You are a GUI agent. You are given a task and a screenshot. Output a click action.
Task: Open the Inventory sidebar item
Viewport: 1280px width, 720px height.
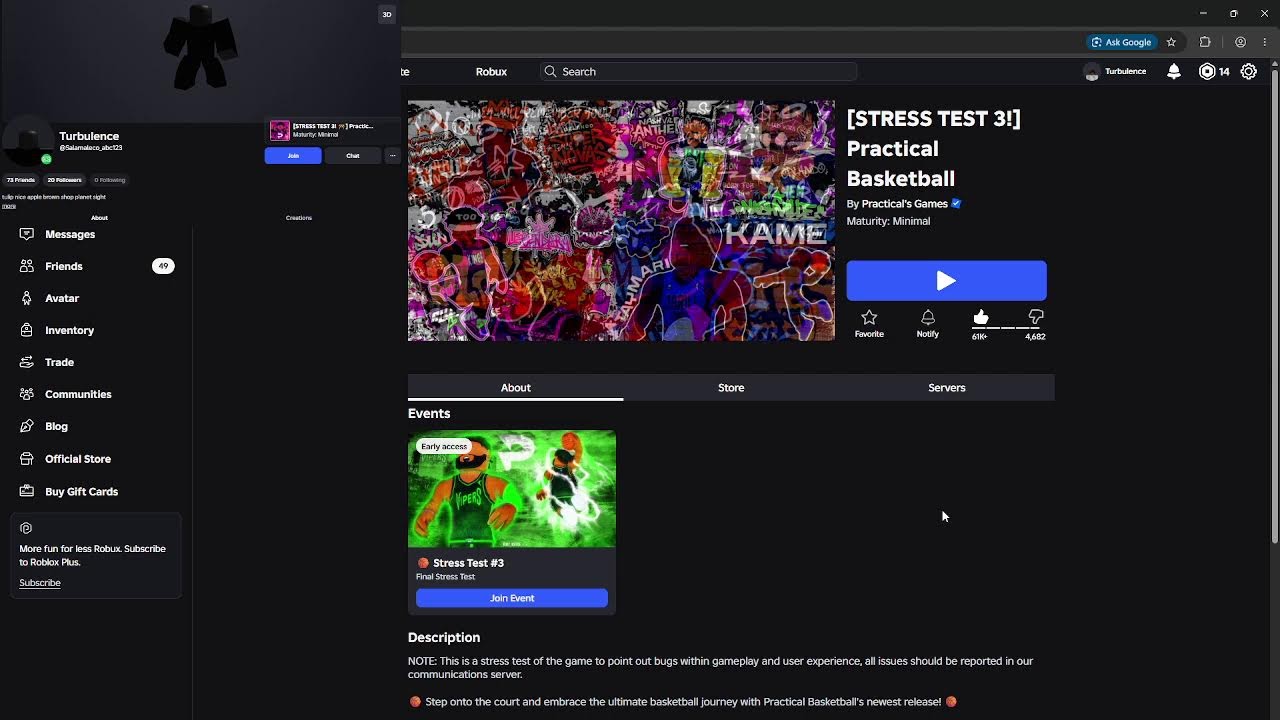[x=58, y=330]
